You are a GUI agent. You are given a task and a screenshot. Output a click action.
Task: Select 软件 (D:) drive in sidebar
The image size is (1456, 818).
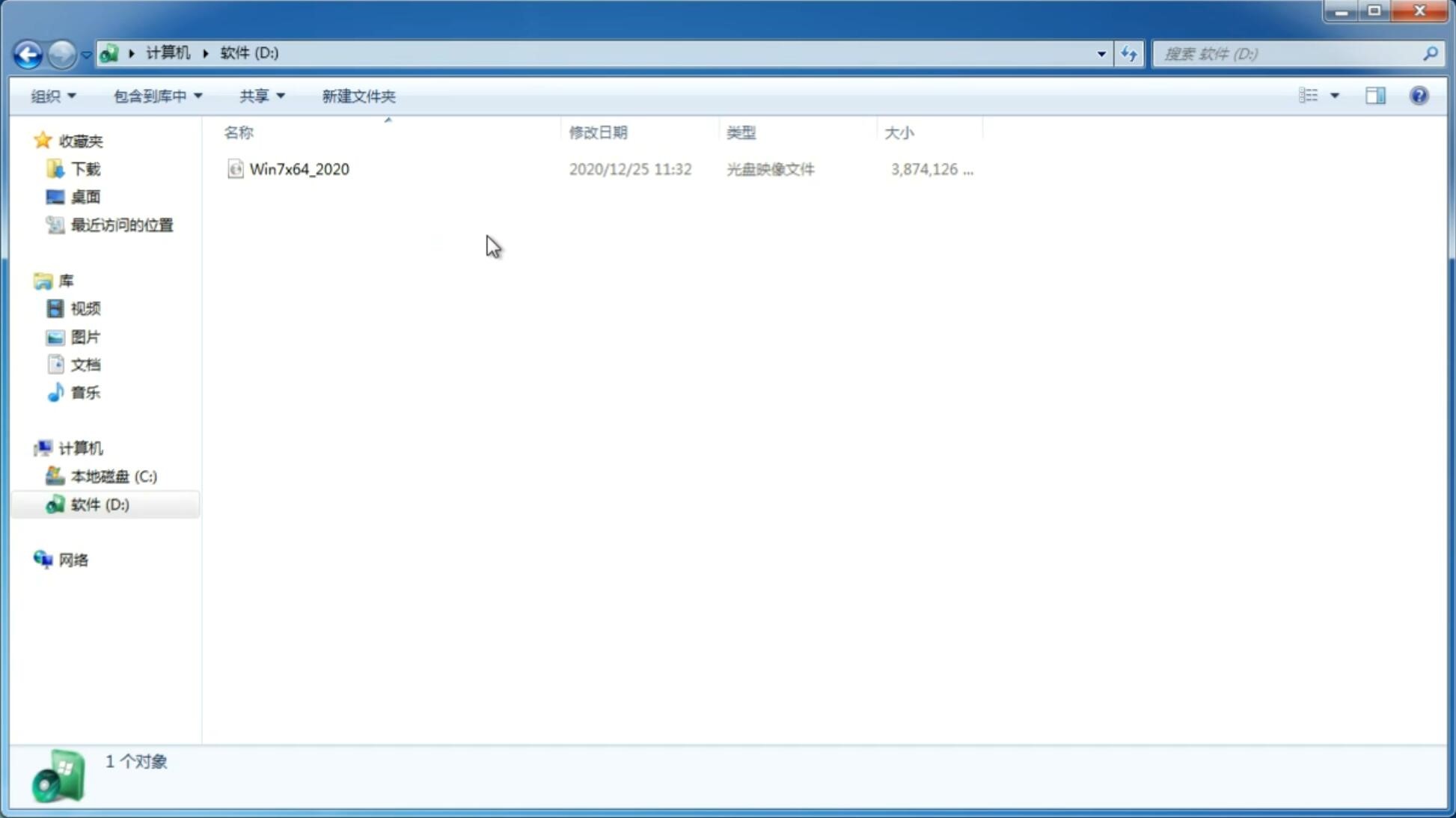[x=99, y=504]
